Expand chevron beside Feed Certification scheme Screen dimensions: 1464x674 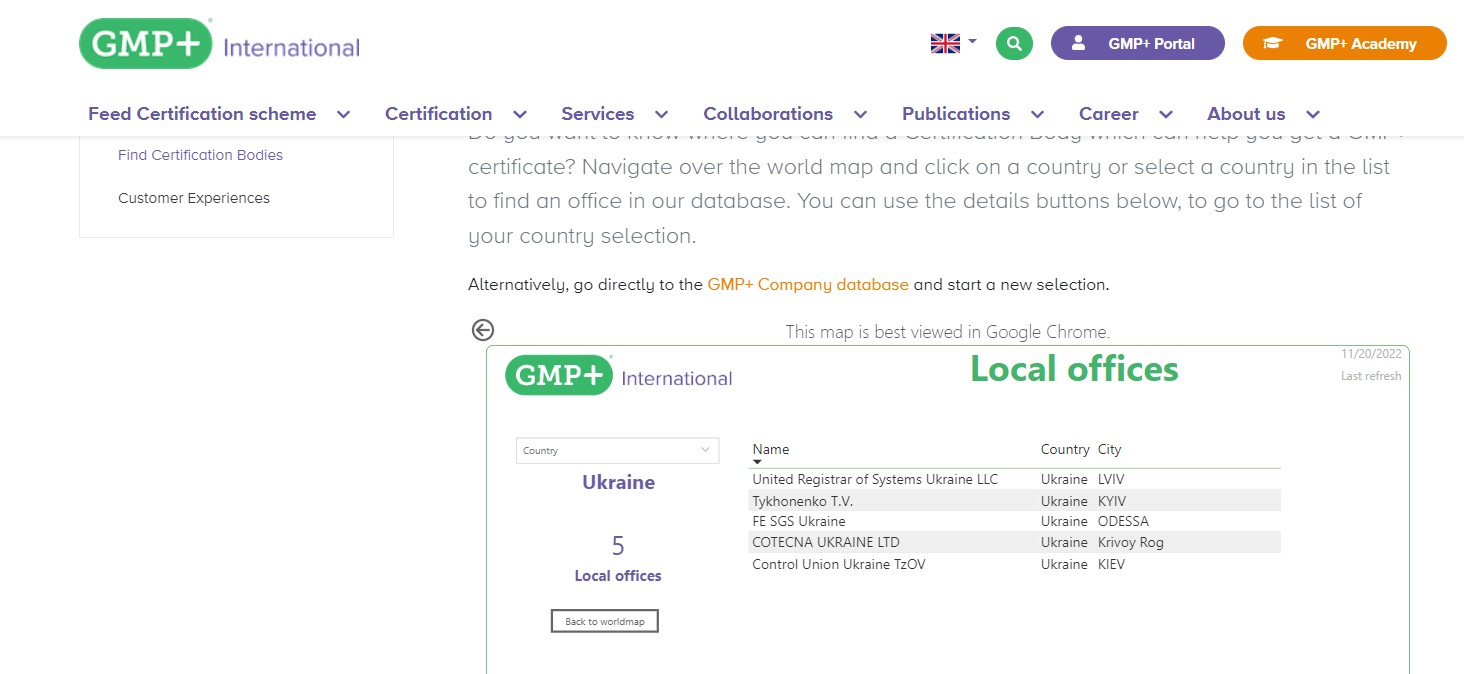[343, 115]
